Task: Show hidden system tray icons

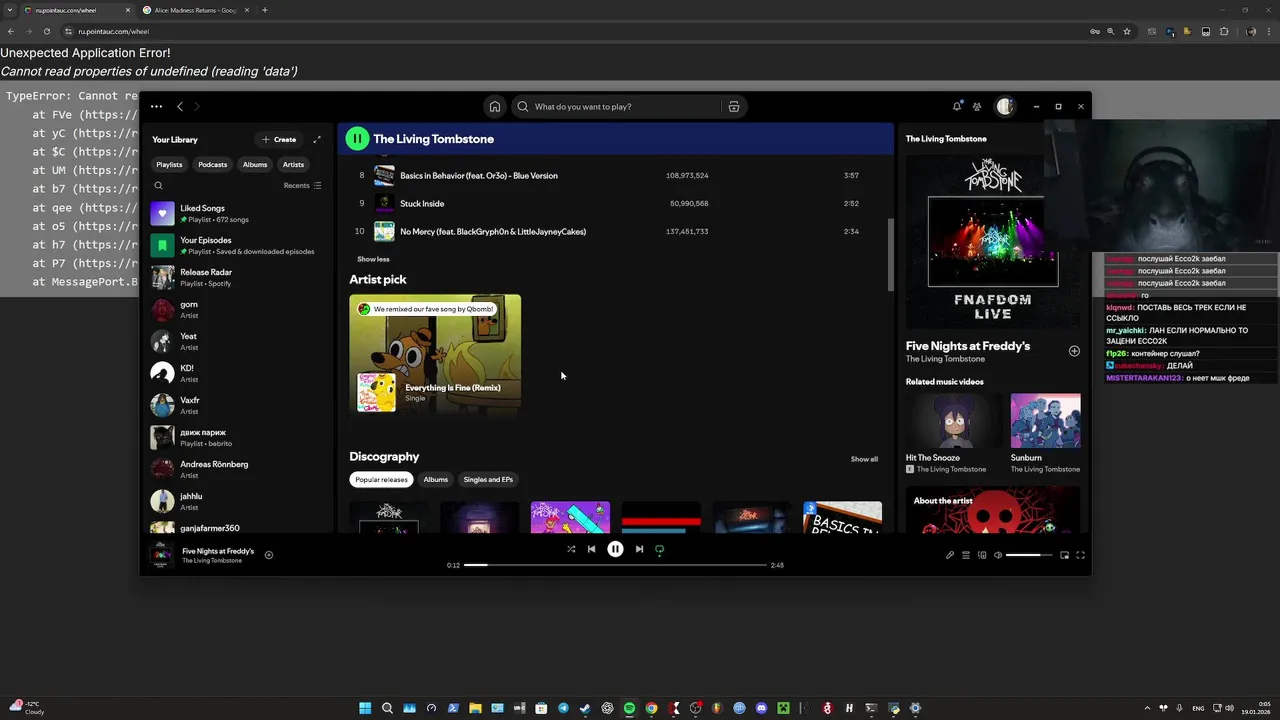Action: tap(1148, 708)
